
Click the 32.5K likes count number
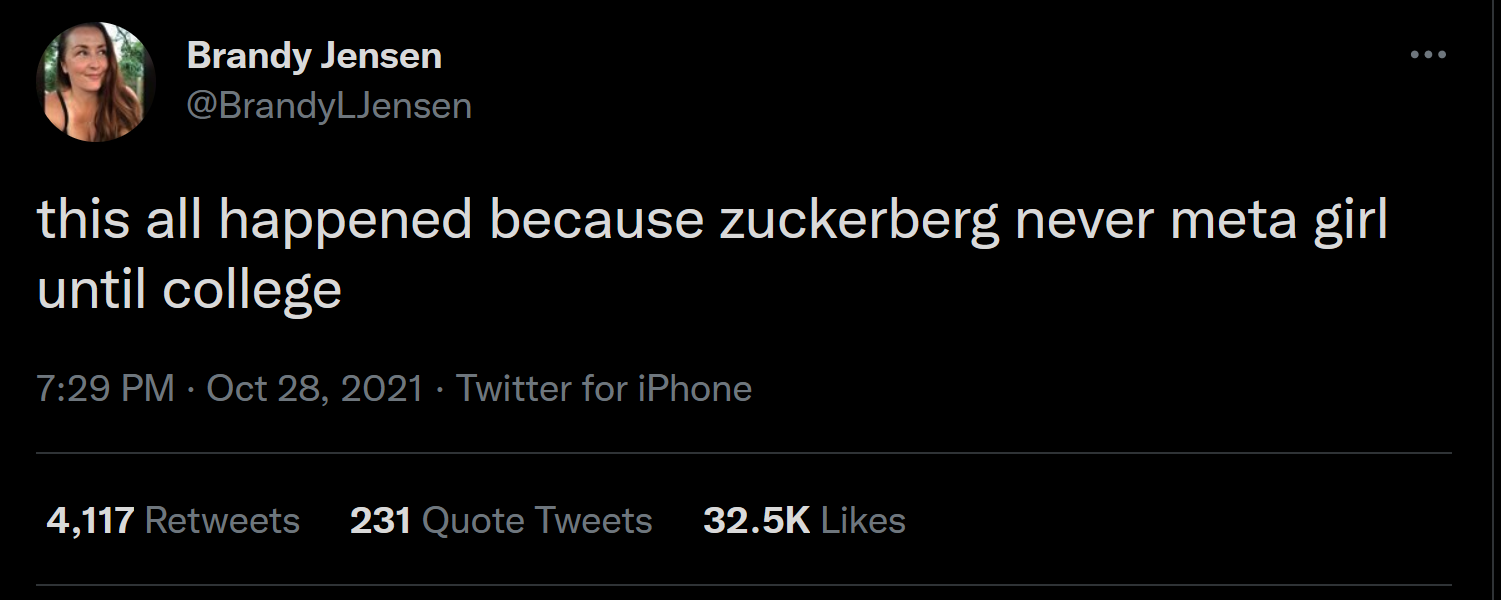756,520
